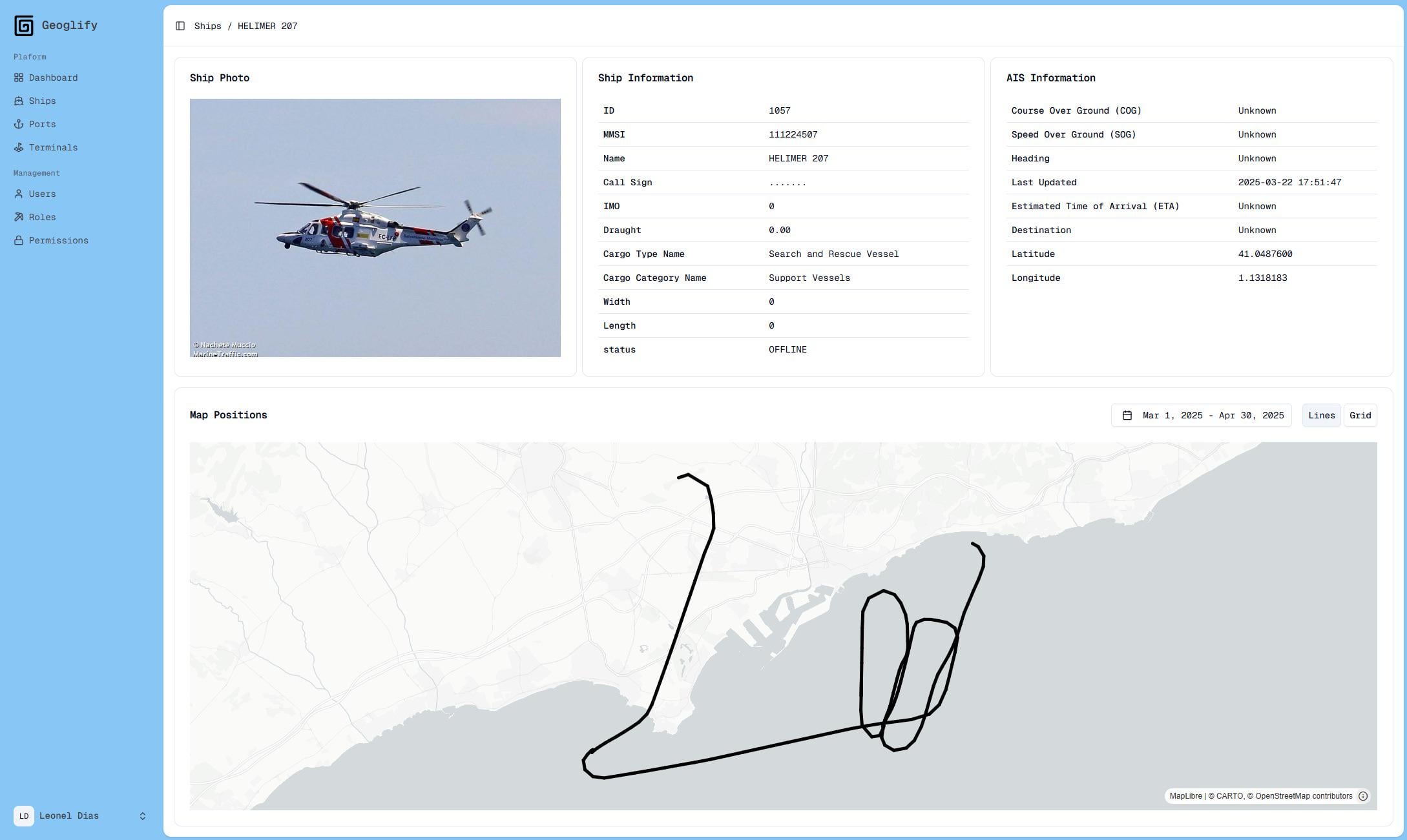1407x840 pixels.
Task: Open Dashboard from the sidebar
Action: [x=53, y=77]
